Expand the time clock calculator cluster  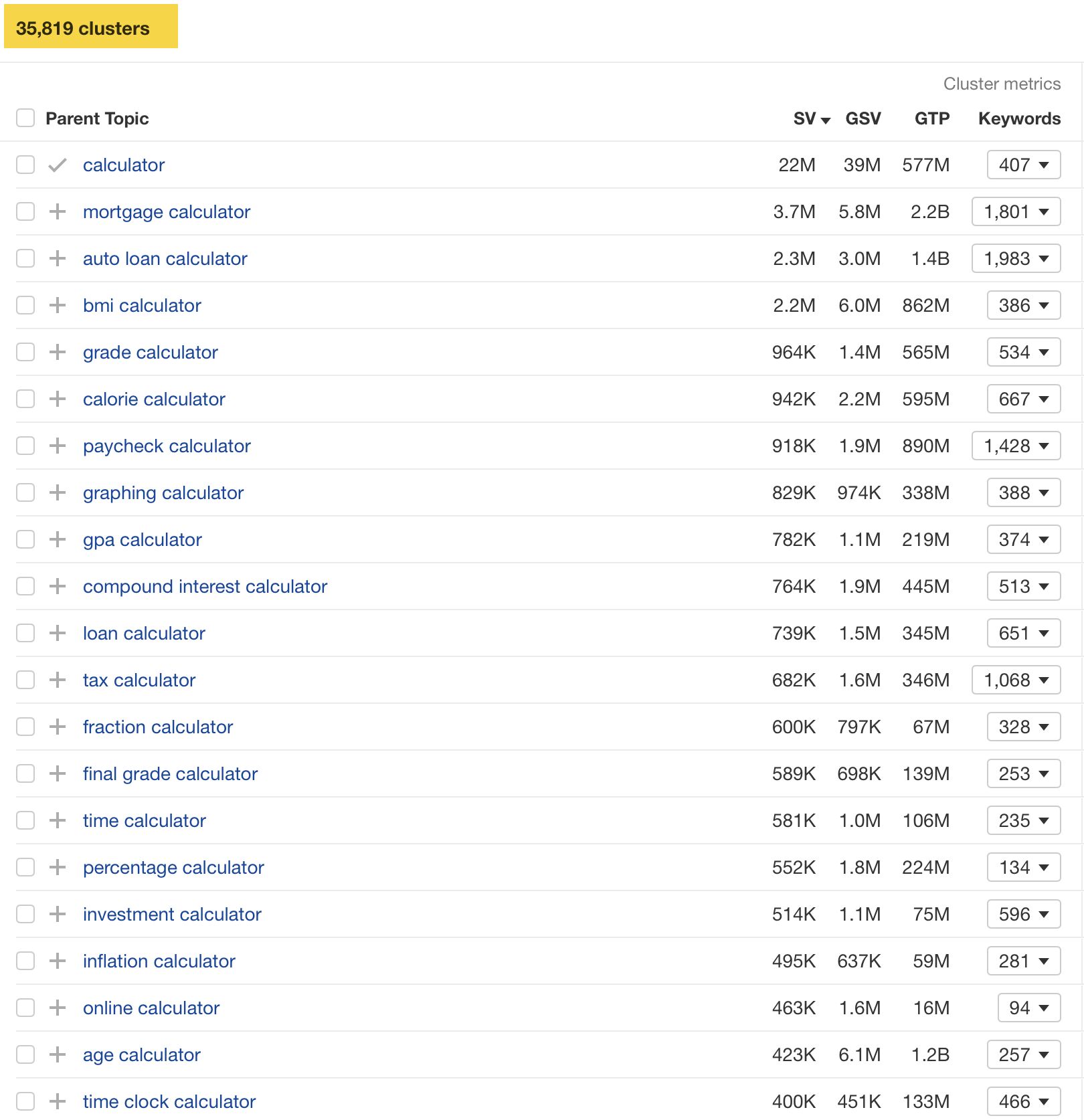58,1101
